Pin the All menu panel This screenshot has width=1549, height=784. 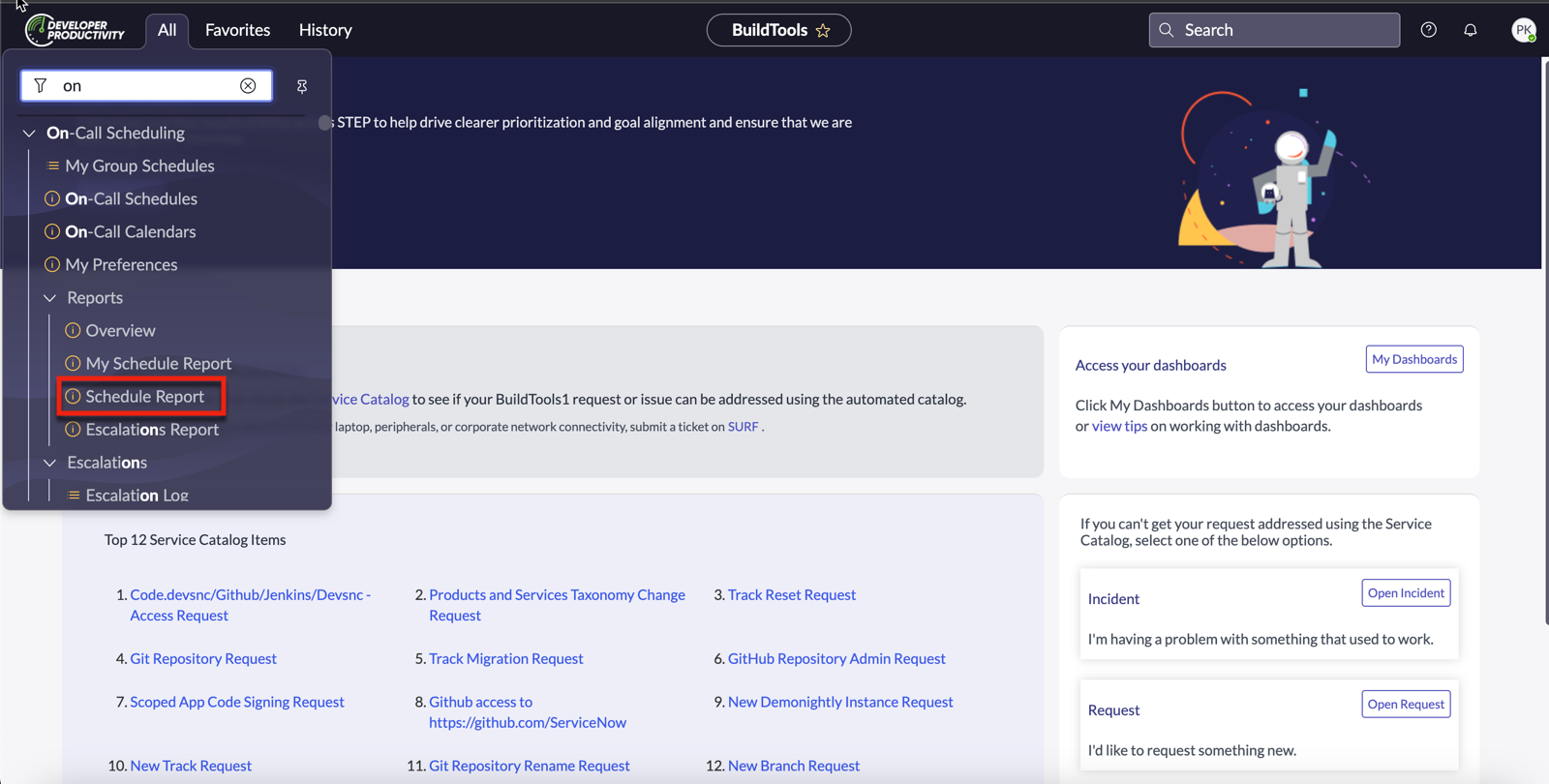[302, 86]
